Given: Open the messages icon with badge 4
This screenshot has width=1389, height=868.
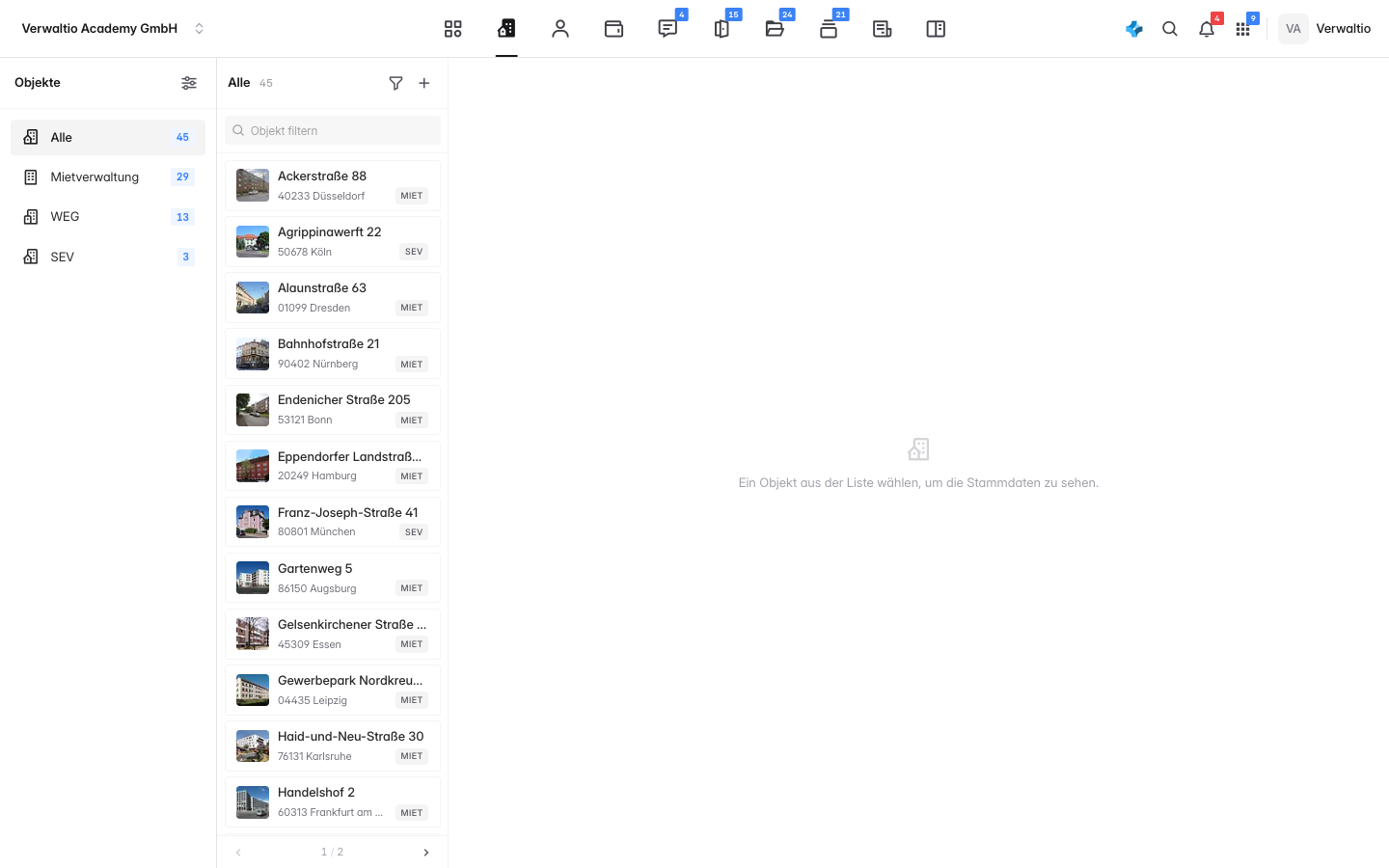Looking at the screenshot, I should click(667, 29).
